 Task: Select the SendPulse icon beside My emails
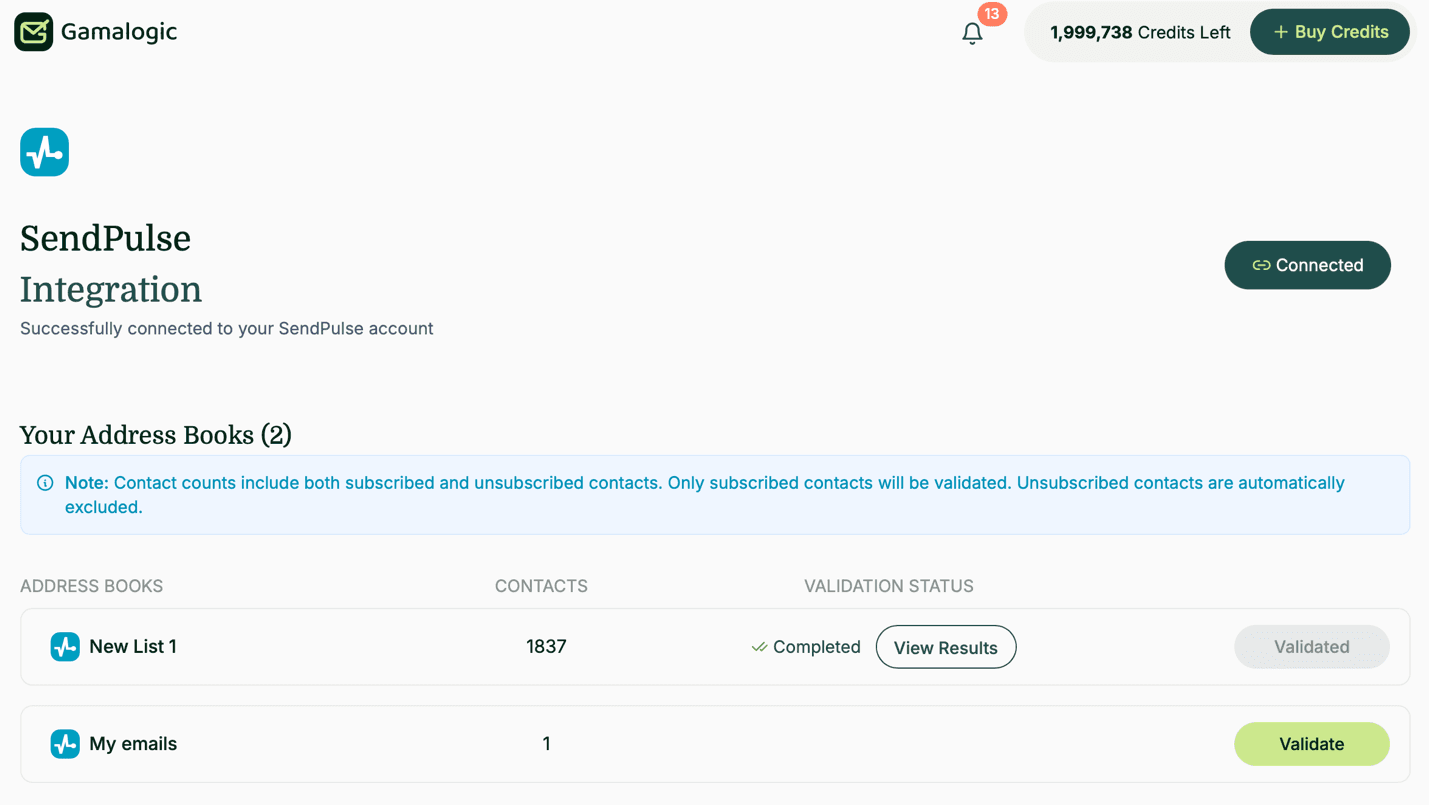click(x=64, y=743)
